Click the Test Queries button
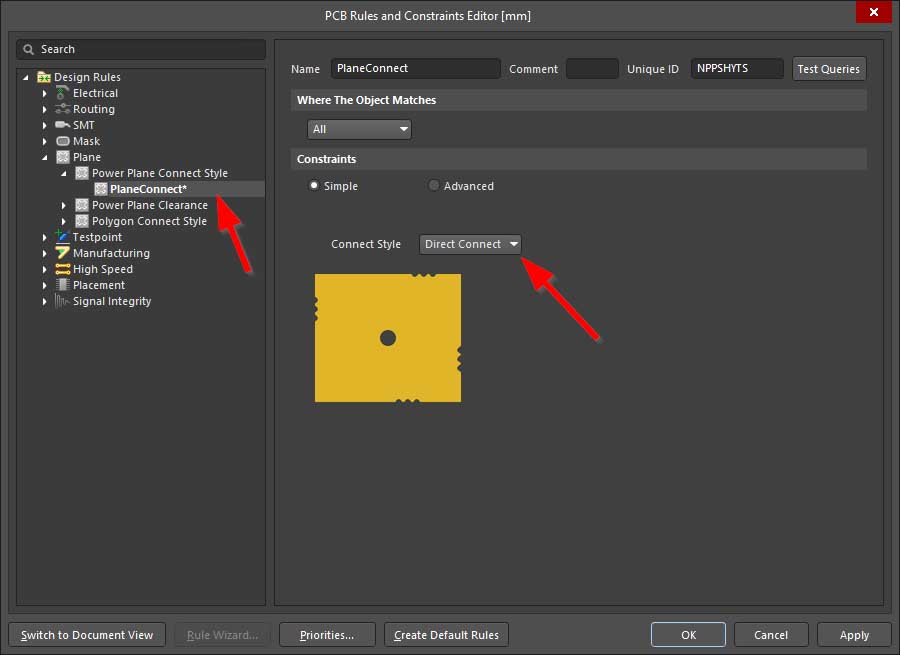 (828, 69)
